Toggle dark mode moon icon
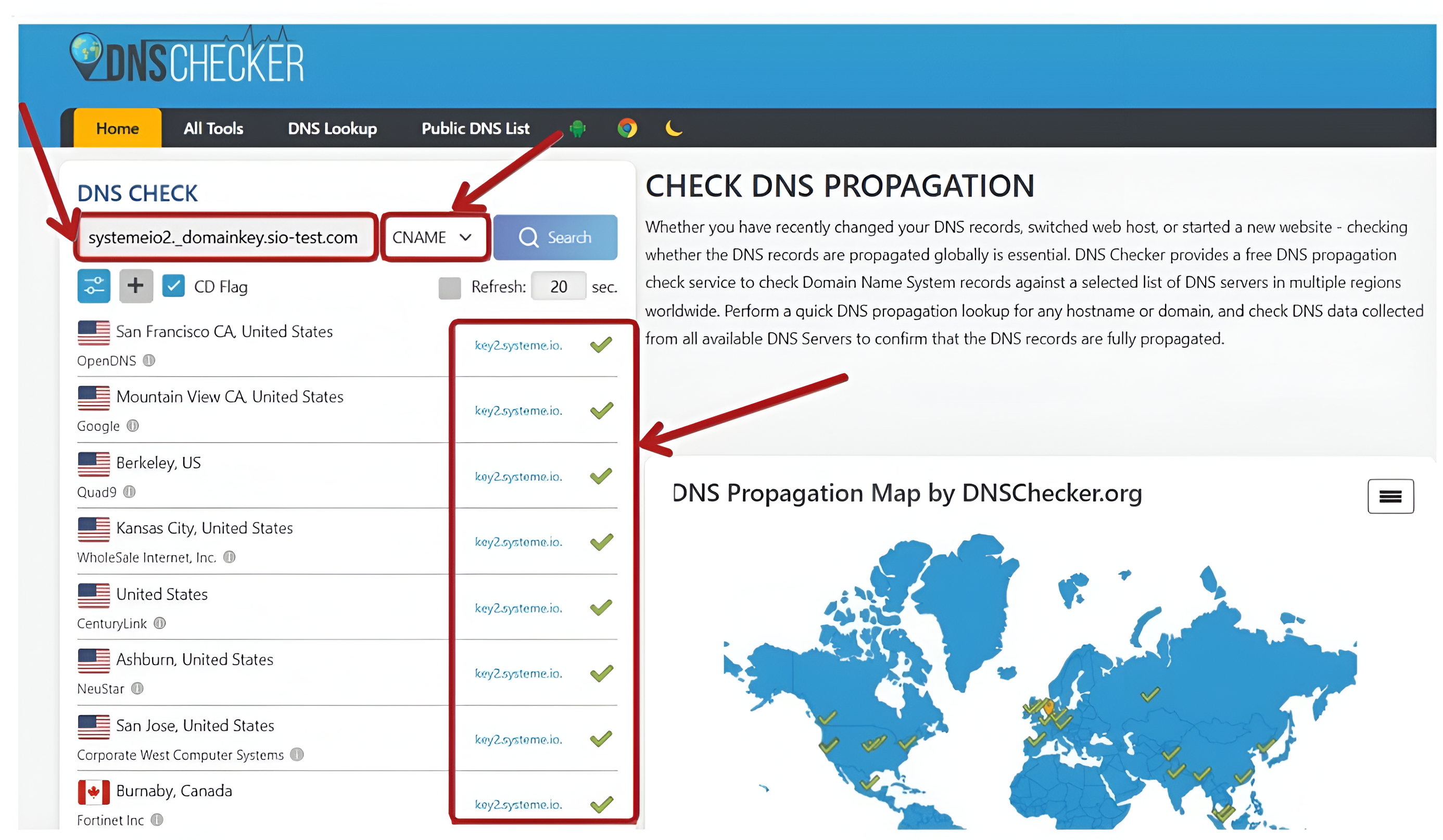The width and height of the screenshot is (1443, 840). (x=674, y=128)
